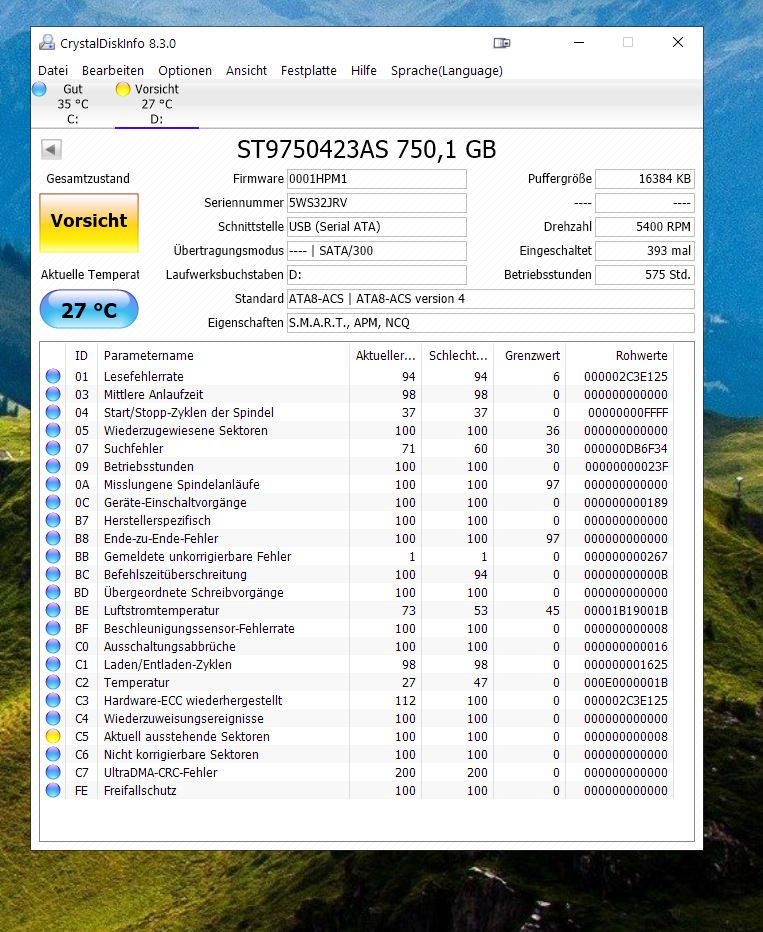Click the blue orb for Wiederzugewiesene Sektoren row
763x932 pixels.
[x=53, y=430]
